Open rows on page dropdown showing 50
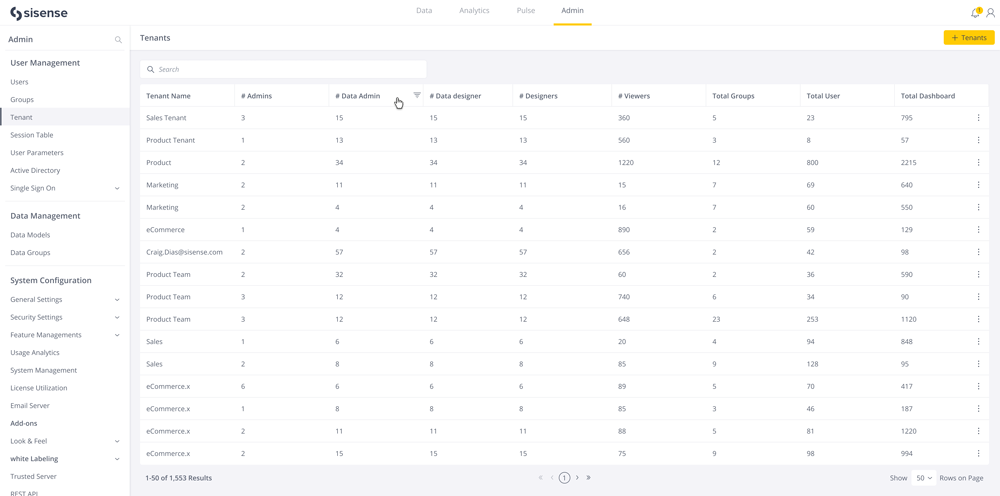 923,478
